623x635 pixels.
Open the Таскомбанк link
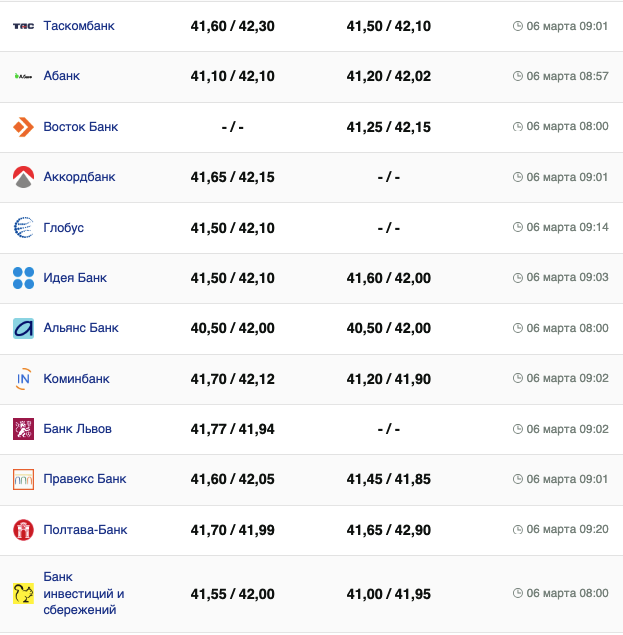click(x=78, y=26)
